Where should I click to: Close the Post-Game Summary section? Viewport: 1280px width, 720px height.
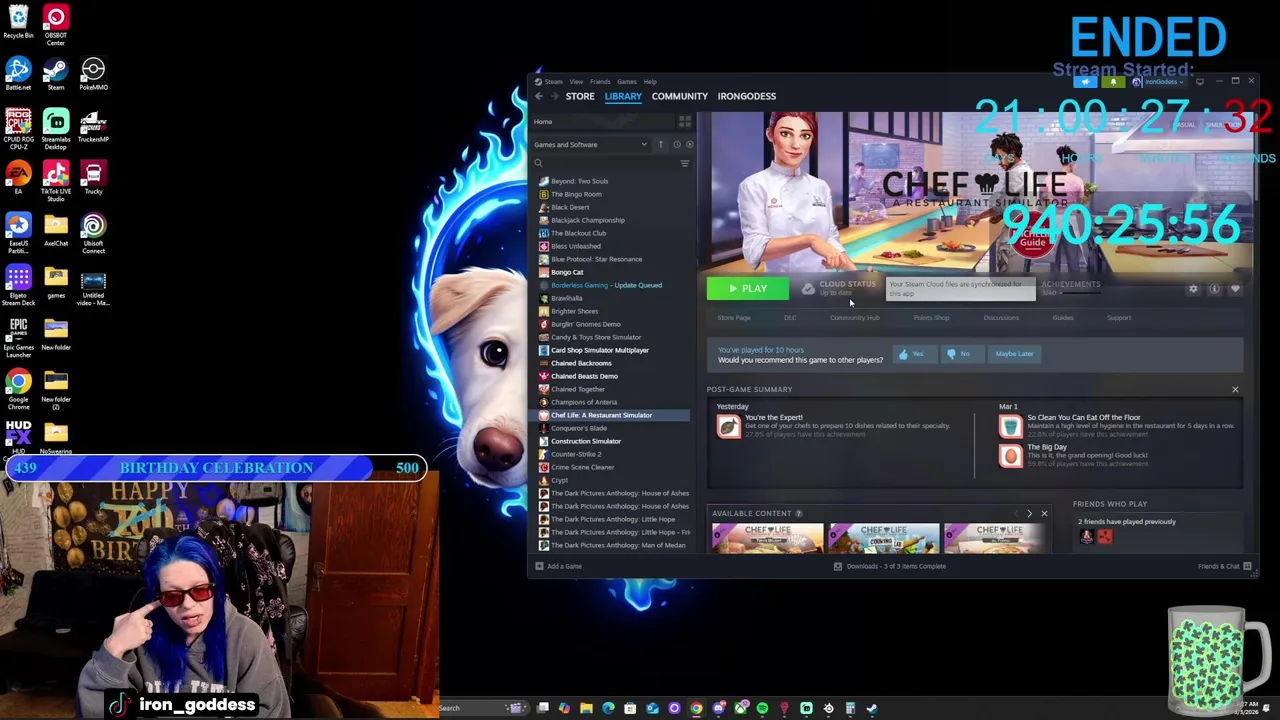(1235, 390)
